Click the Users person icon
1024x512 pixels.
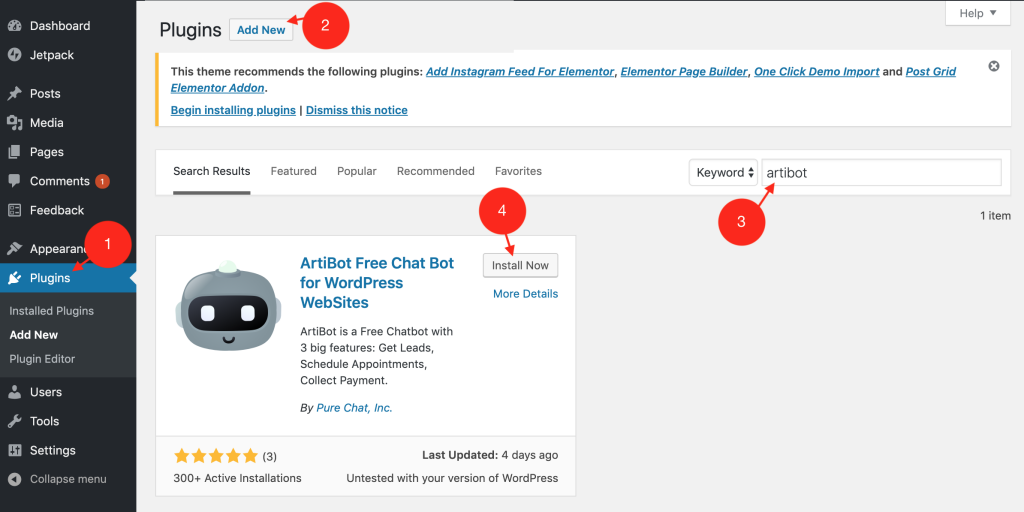(14, 392)
